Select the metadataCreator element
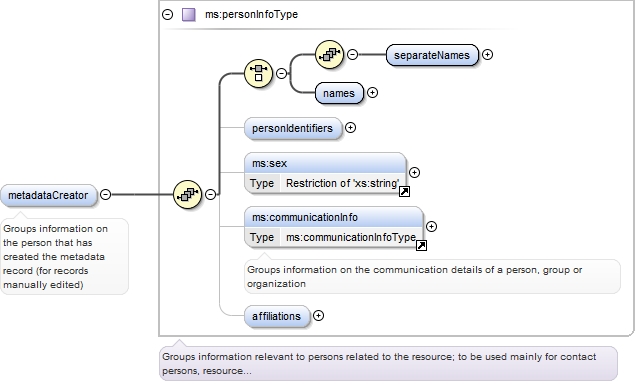 (x=49, y=195)
